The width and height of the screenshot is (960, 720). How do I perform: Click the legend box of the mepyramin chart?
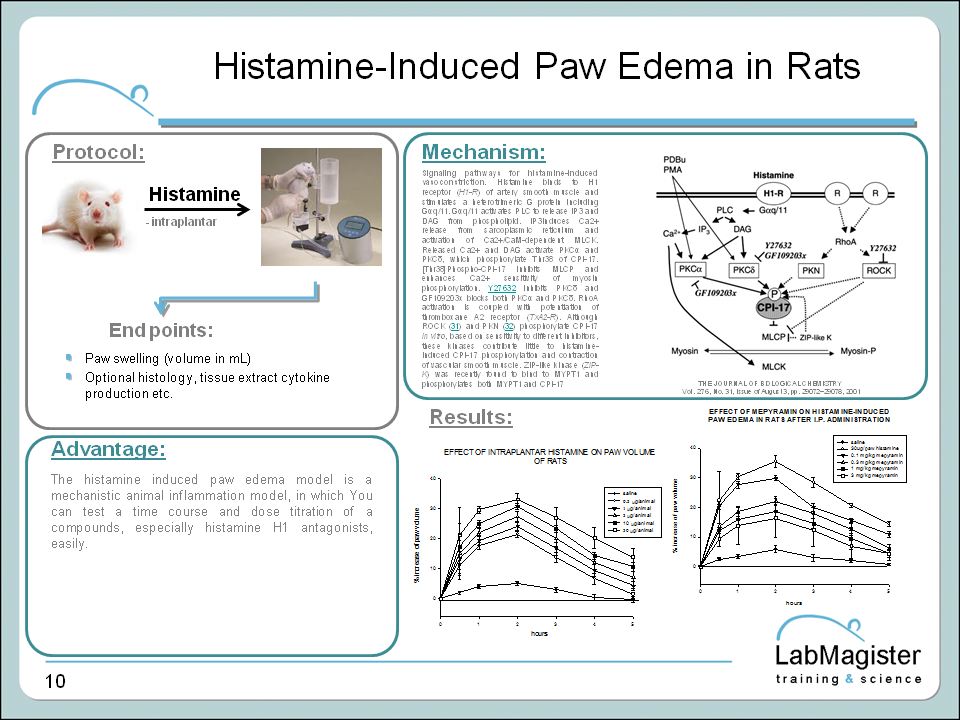coord(870,459)
